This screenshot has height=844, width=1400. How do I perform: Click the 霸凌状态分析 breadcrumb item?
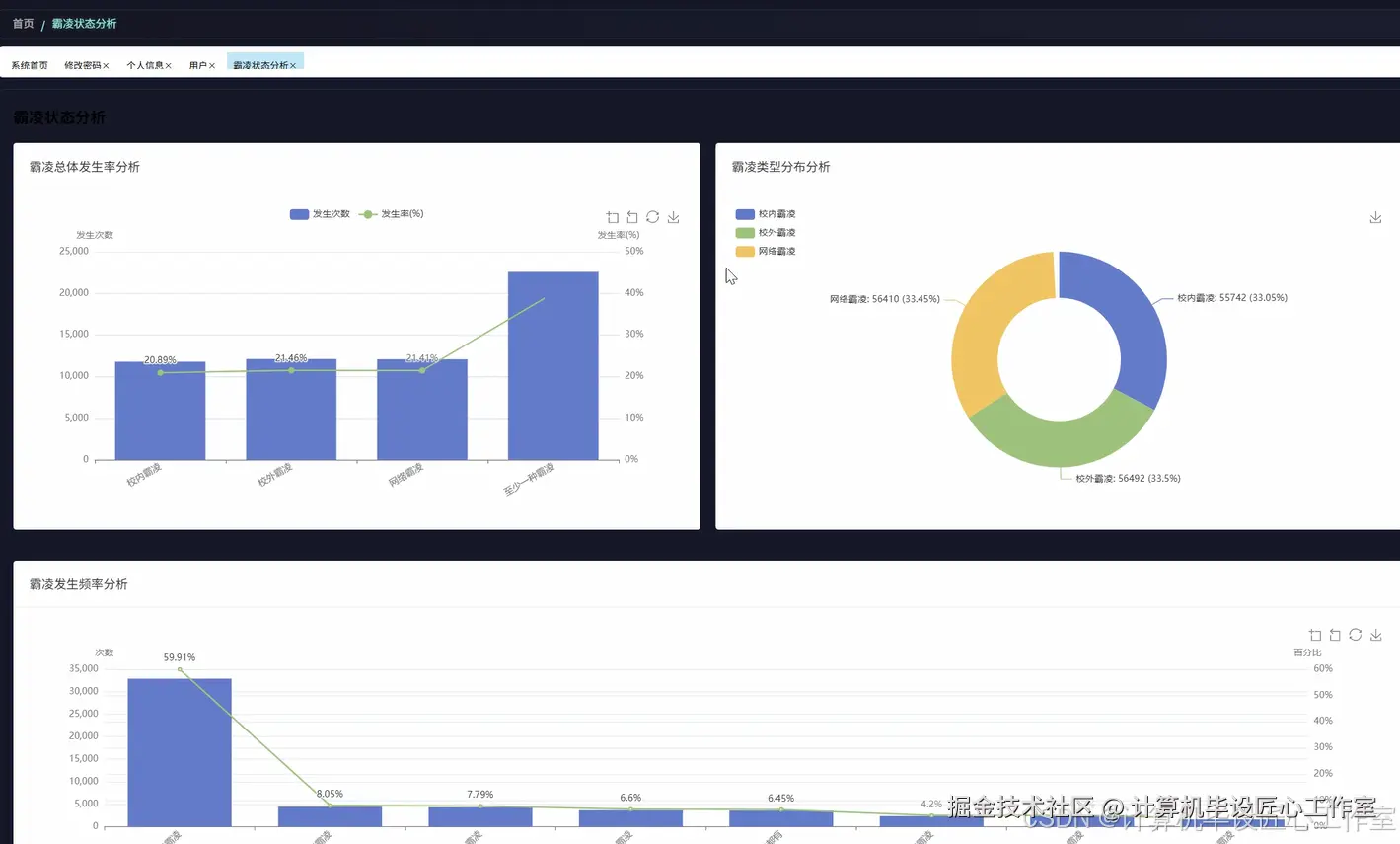[x=84, y=23]
